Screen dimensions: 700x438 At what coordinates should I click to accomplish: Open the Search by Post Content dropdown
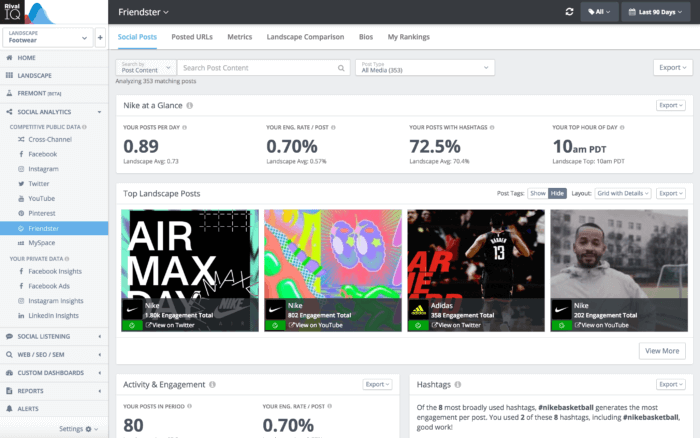coord(146,68)
